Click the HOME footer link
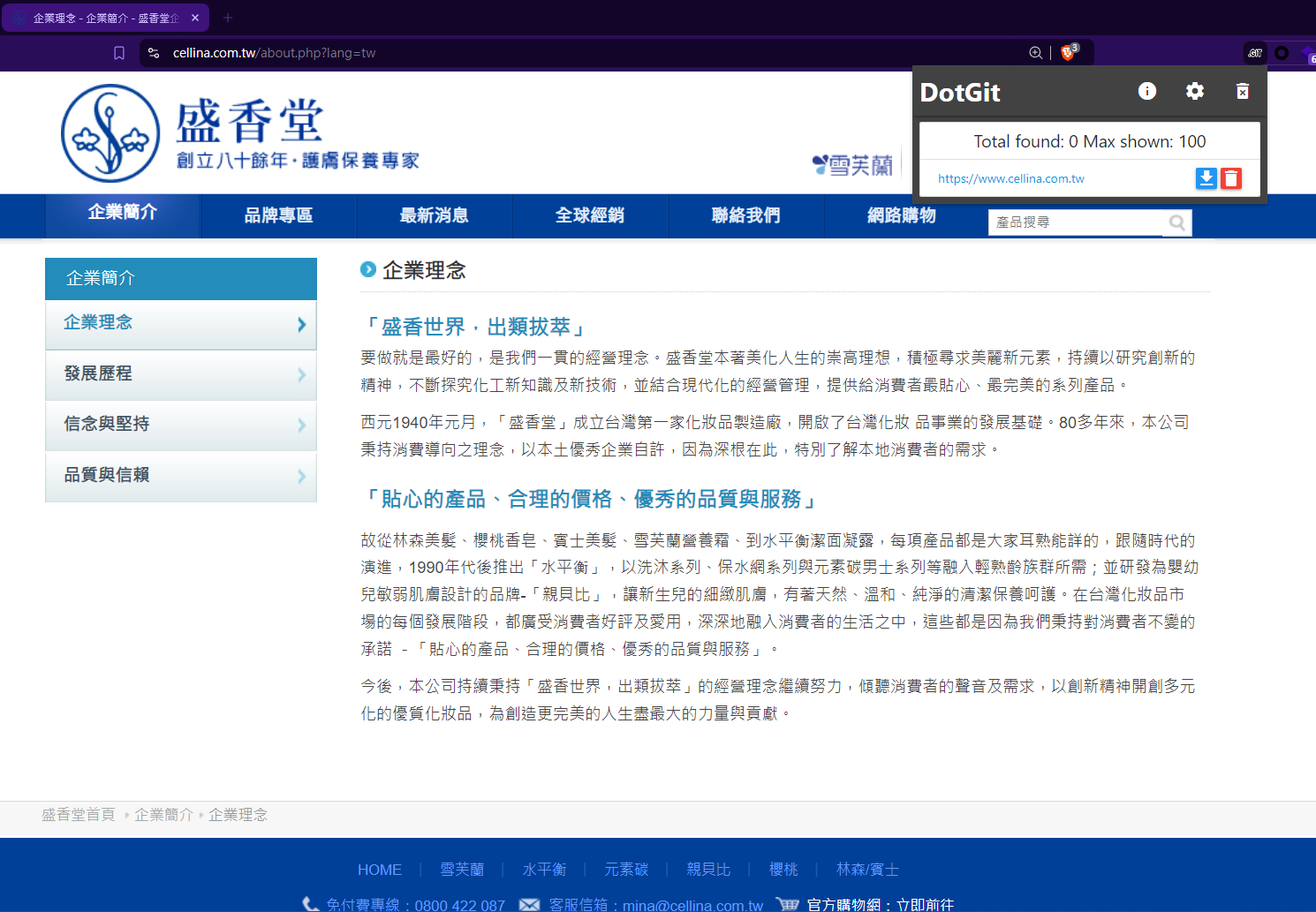 click(380, 870)
